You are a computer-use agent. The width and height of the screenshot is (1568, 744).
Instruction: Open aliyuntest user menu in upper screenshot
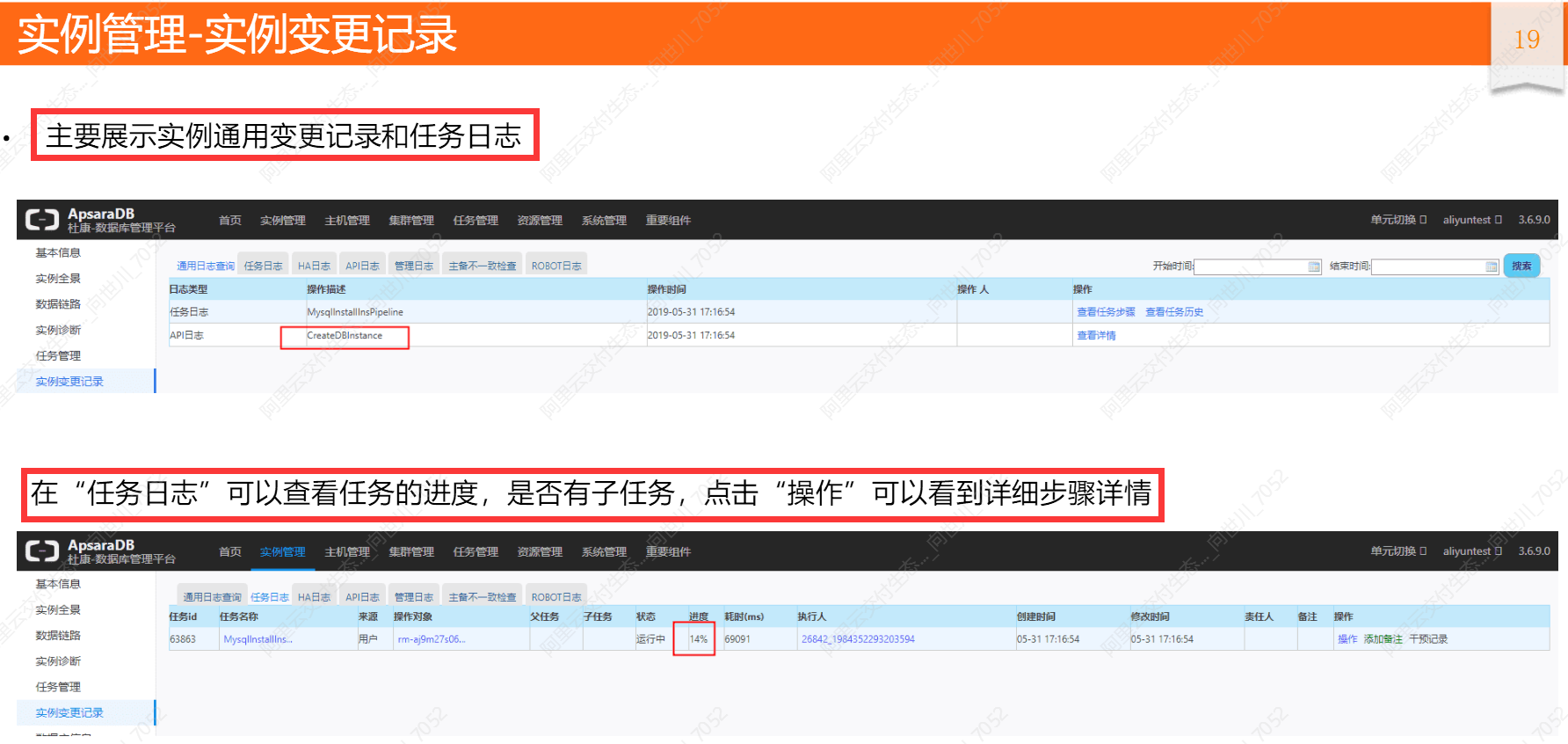click(1472, 220)
